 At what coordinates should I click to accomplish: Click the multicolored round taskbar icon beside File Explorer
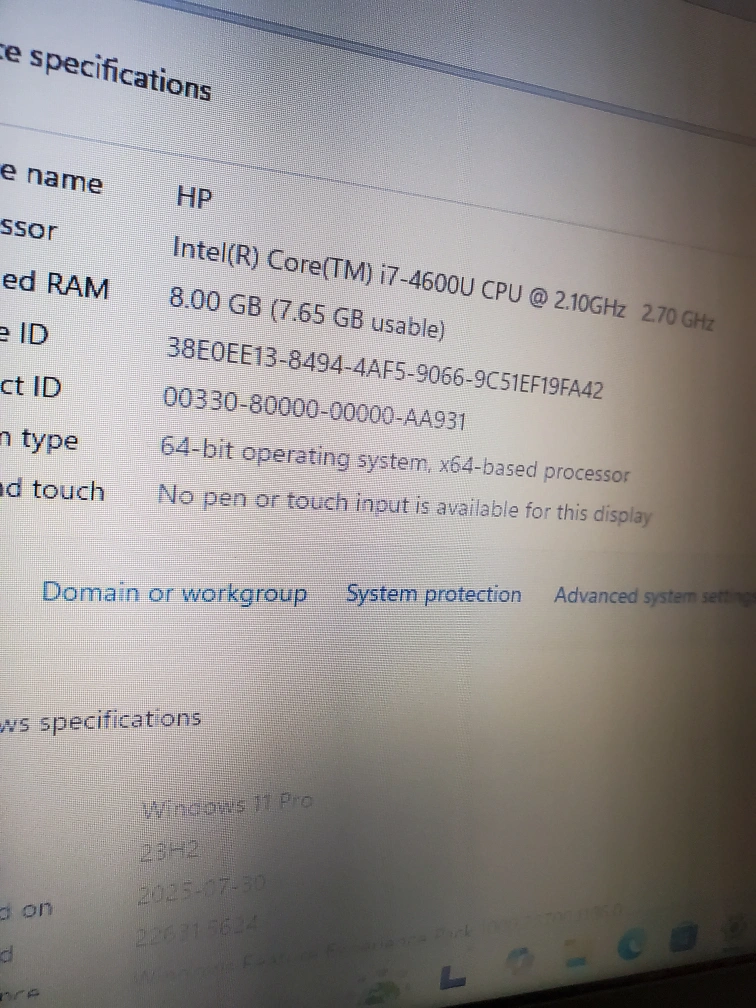(x=520, y=959)
